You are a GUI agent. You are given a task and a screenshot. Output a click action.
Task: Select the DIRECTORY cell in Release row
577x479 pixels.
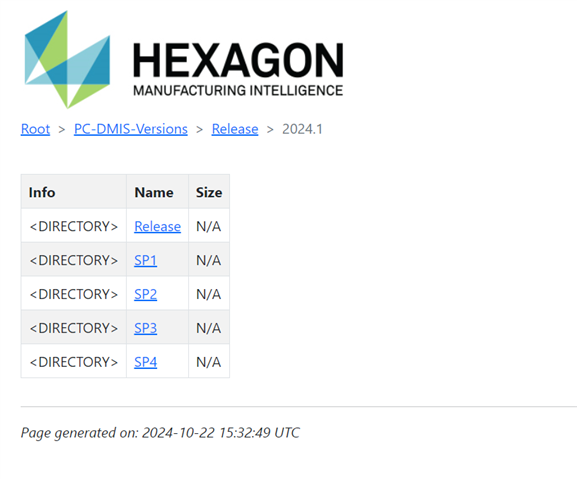(74, 226)
